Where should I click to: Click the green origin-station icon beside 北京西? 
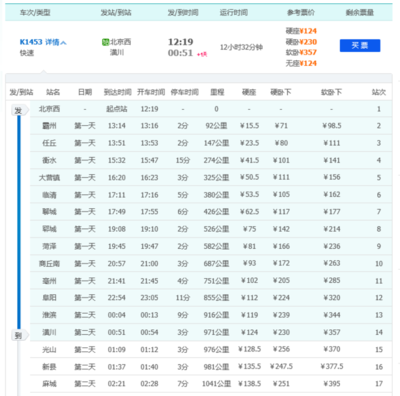pos(105,42)
